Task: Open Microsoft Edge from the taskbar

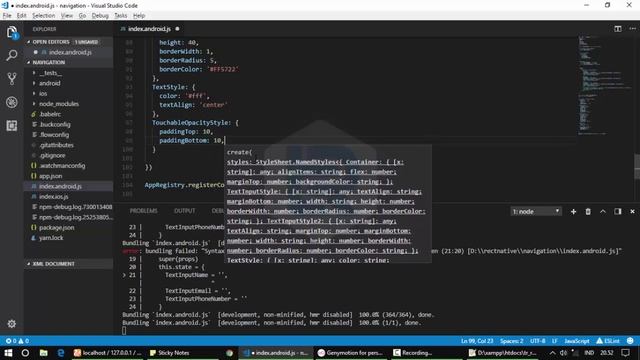Action: [61, 353]
